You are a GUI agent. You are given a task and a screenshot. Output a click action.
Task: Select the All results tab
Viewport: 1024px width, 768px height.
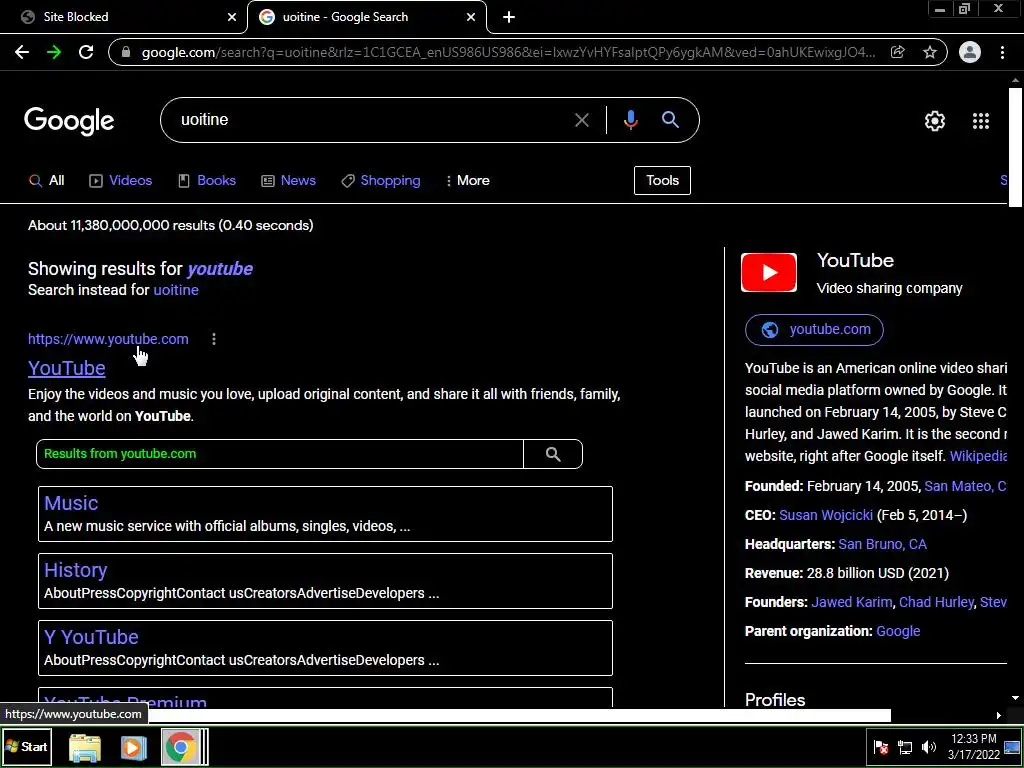coord(47,181)
